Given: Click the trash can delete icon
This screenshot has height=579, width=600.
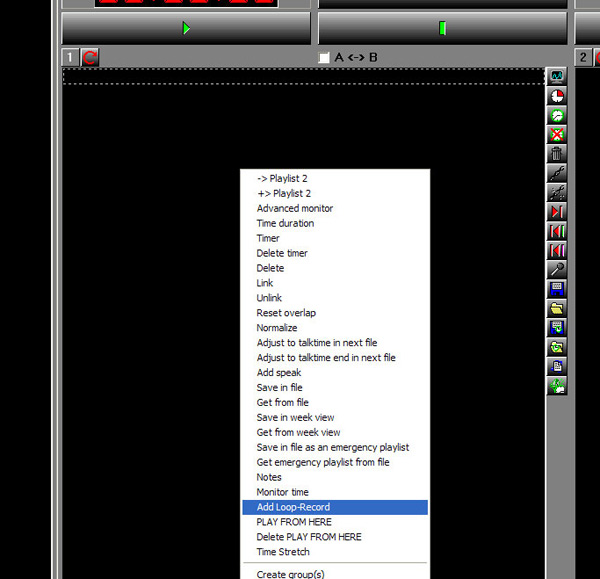Looking at the screenshot, I should point(557,154).
